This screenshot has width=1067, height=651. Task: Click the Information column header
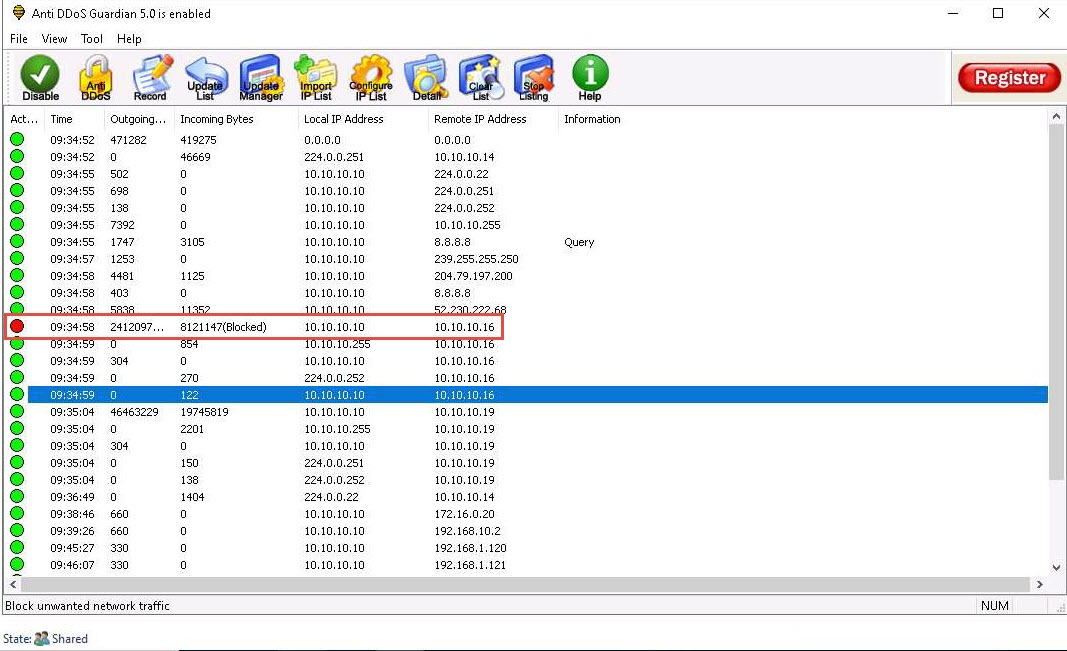click(x=592, y=119)
